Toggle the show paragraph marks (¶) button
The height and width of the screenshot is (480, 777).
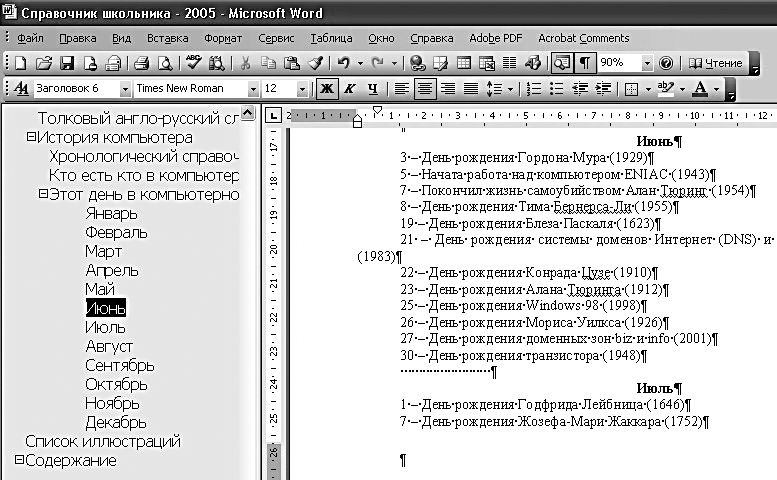pyautogui.click(x=584, y=63)
